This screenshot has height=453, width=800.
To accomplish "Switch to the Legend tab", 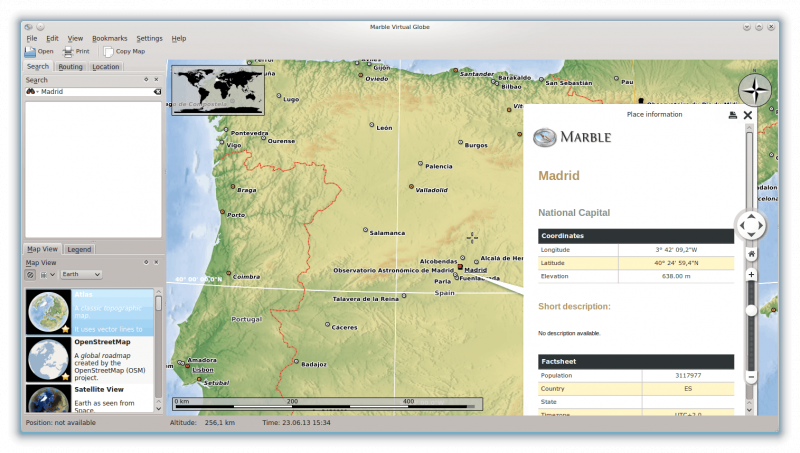I will point(79,249).
